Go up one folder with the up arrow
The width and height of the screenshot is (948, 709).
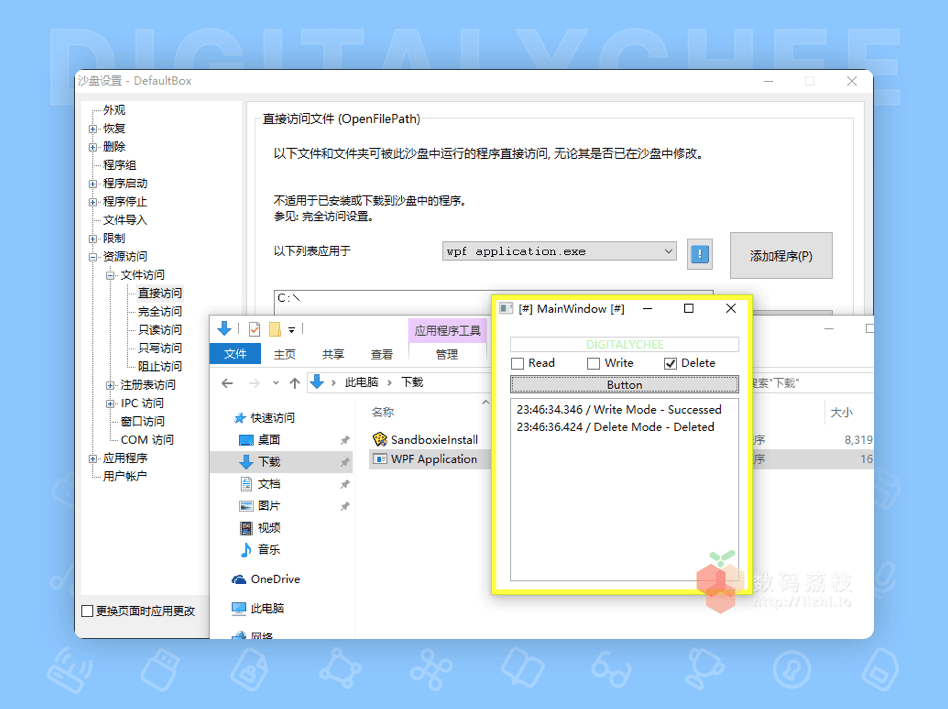click(x=294, y=383)
